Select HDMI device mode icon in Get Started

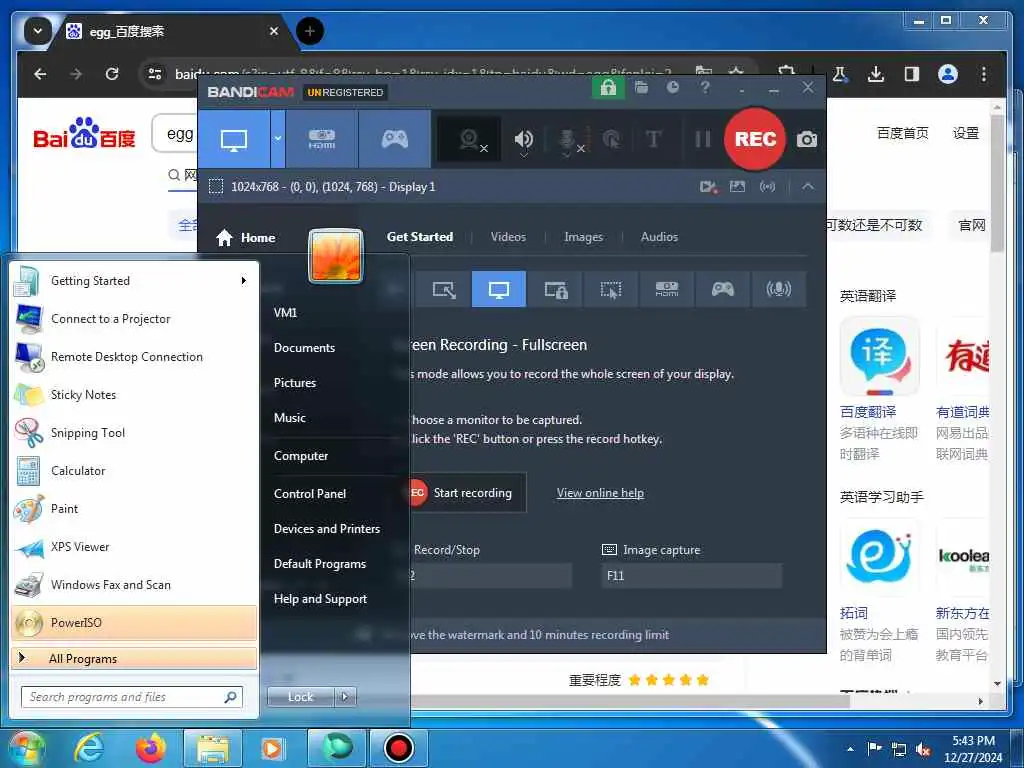[x=667, y=289]
